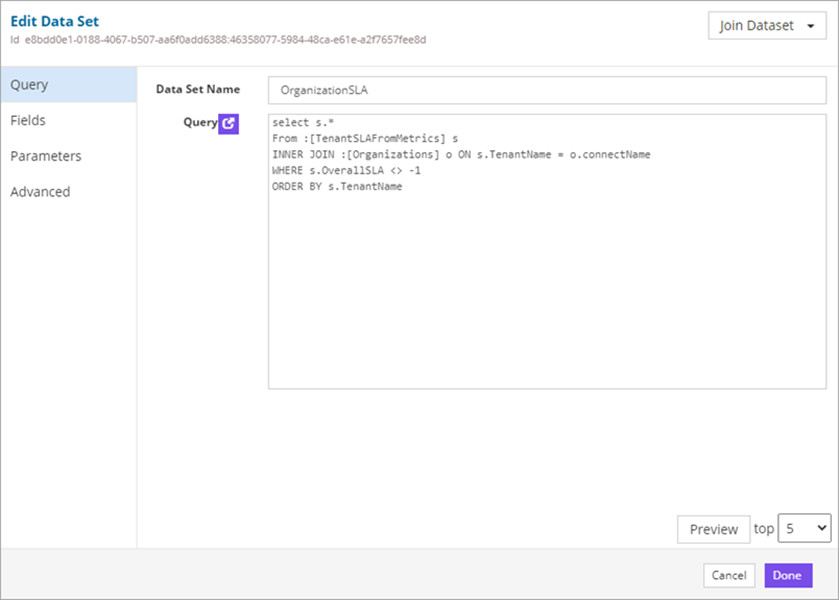
Task: Select the Advanced section
Action: pos(40,191)
